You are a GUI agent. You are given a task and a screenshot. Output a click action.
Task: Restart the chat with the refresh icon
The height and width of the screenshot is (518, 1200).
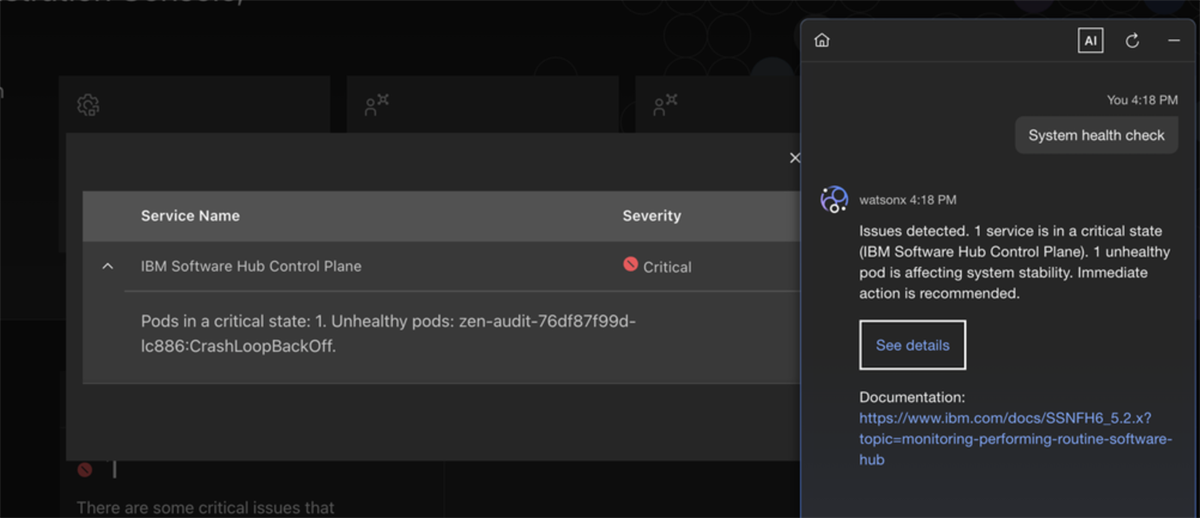(1132, 41)
